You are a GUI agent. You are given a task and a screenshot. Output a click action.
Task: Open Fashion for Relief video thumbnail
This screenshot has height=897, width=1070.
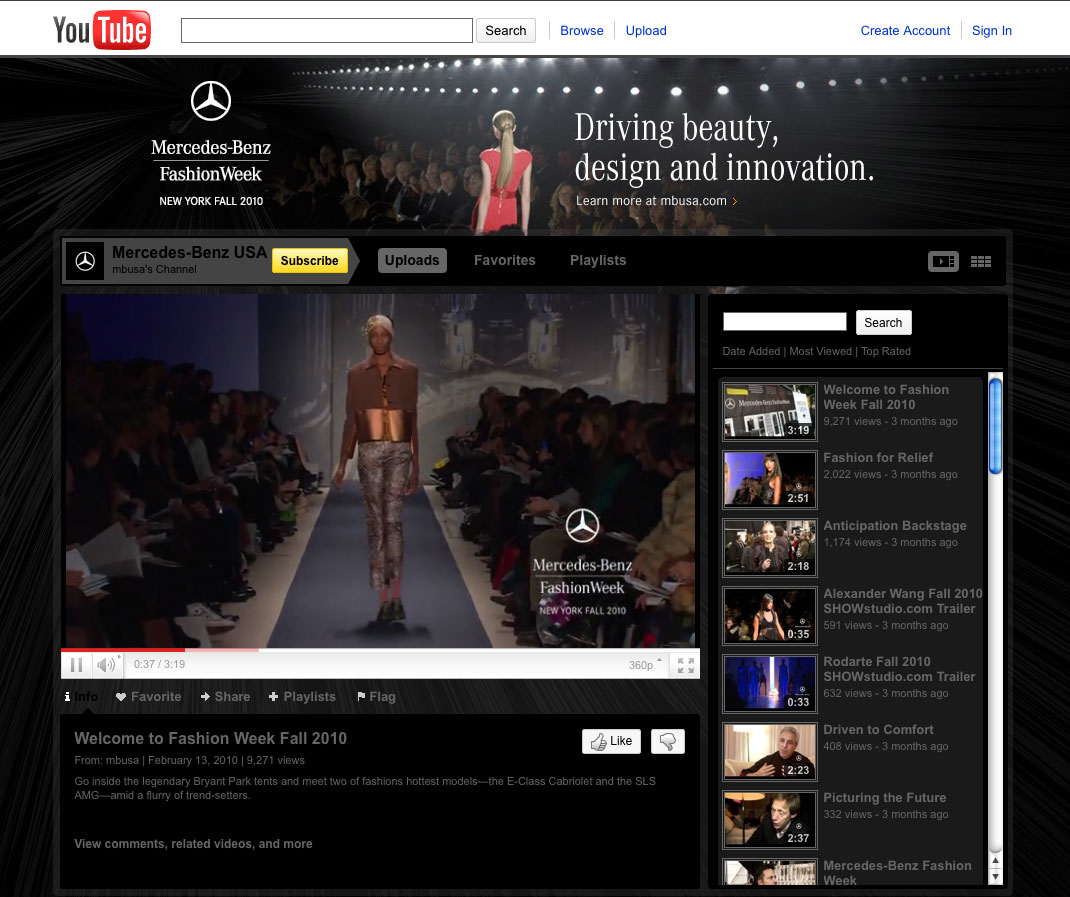pyautogui.click(x=769, y=480)
